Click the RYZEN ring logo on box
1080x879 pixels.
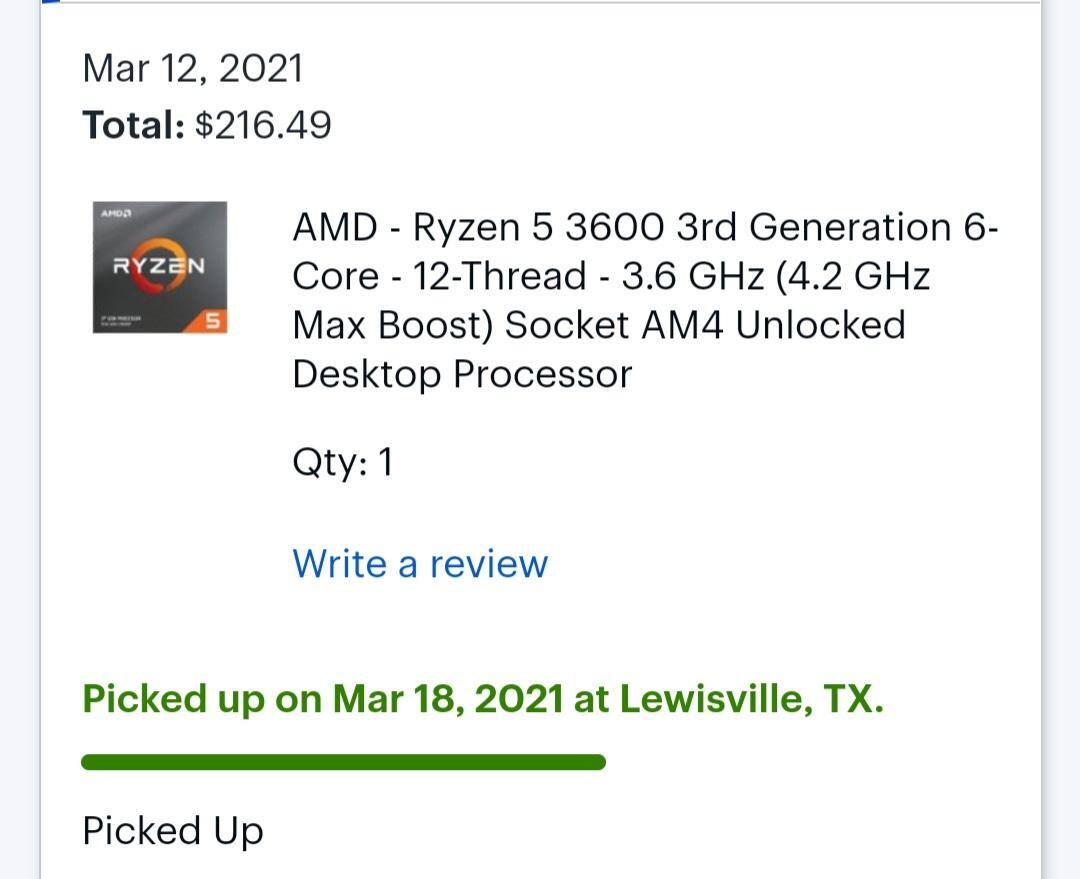click(159, 267)
